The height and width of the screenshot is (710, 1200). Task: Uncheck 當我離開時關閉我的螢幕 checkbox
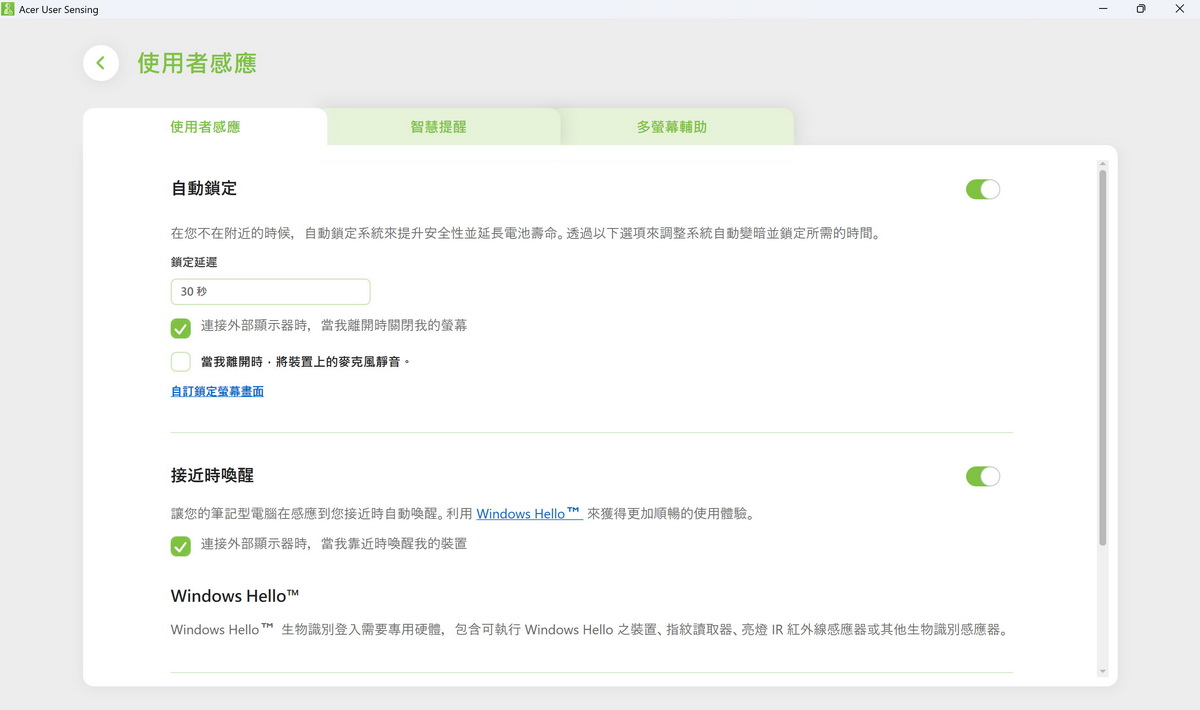tap(181, 328)
